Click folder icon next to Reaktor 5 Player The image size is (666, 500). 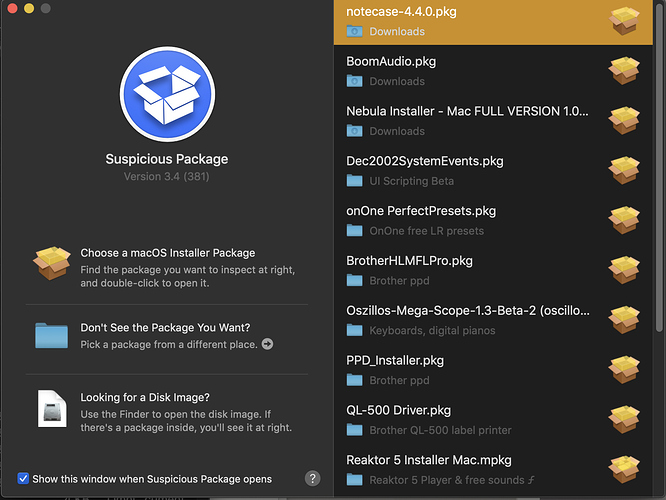[x=354, y=480]
